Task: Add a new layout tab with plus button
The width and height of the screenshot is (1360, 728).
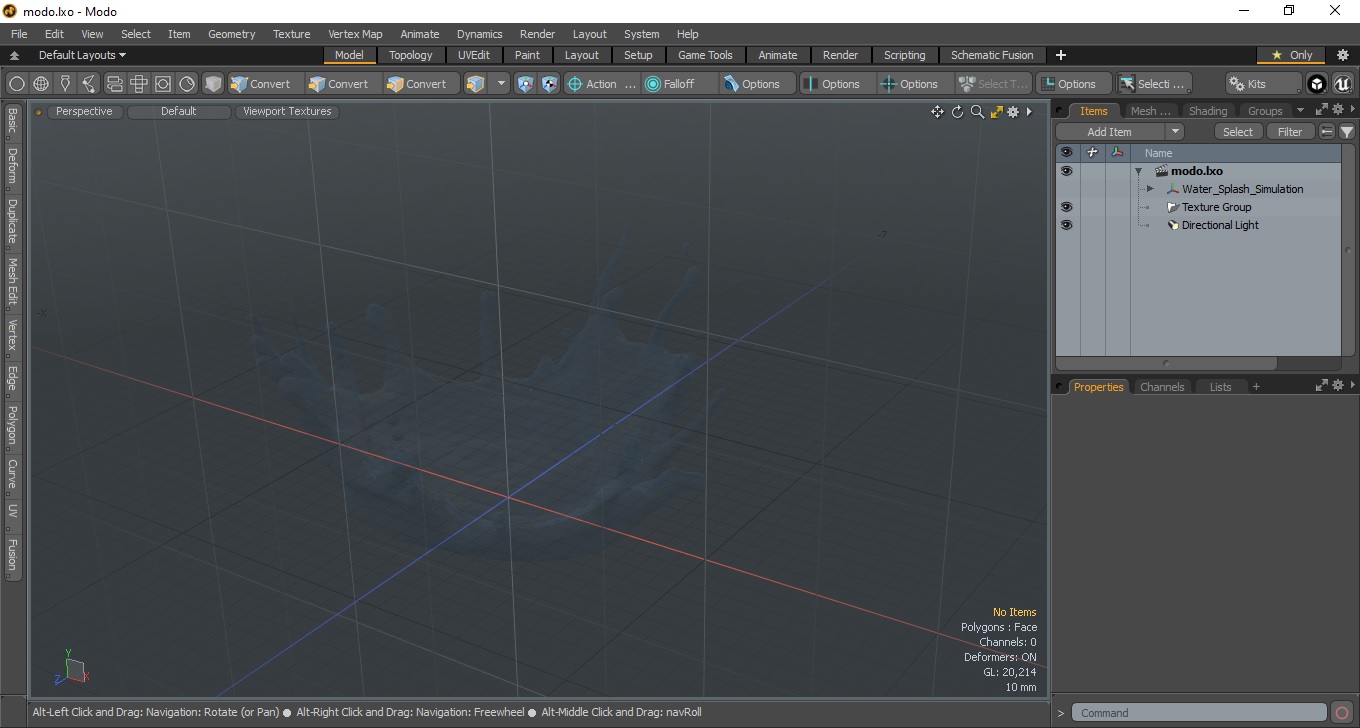Action: point(1061,55)
